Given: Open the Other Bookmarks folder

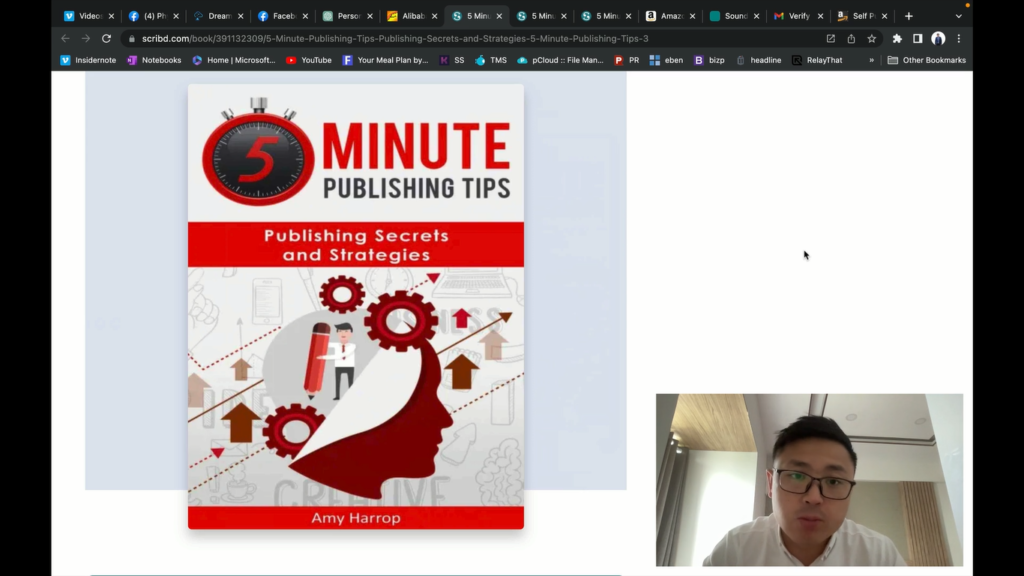Looking at the screenshot, I should tap(927, 60).
